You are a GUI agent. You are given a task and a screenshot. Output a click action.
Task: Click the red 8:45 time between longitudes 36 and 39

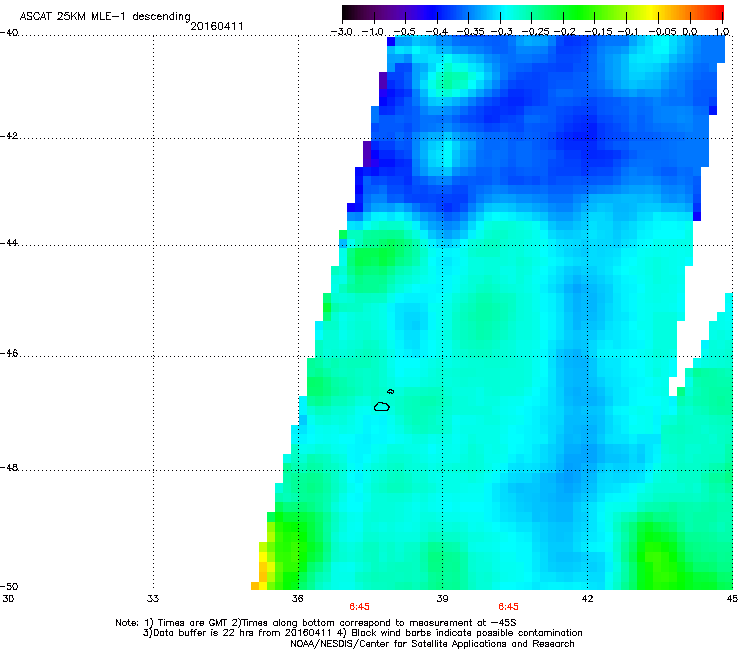pos(359,607)
